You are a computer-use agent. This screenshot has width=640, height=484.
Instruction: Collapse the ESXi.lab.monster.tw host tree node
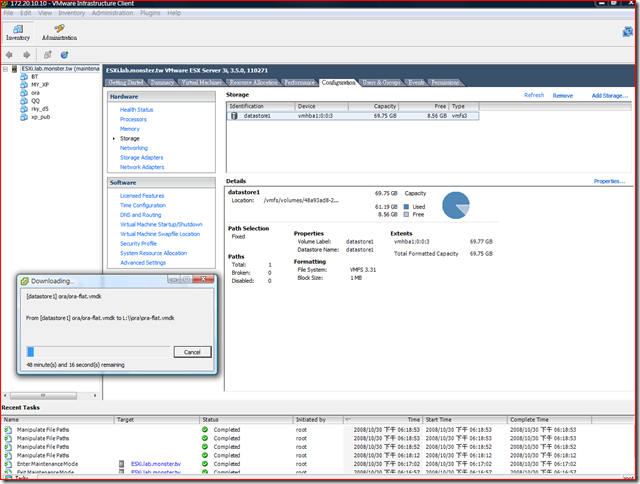5,69
